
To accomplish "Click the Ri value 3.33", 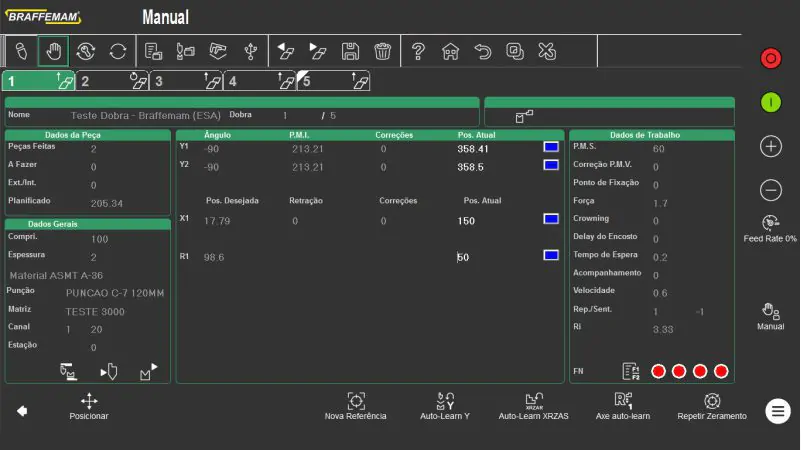I will pos(663,329).
